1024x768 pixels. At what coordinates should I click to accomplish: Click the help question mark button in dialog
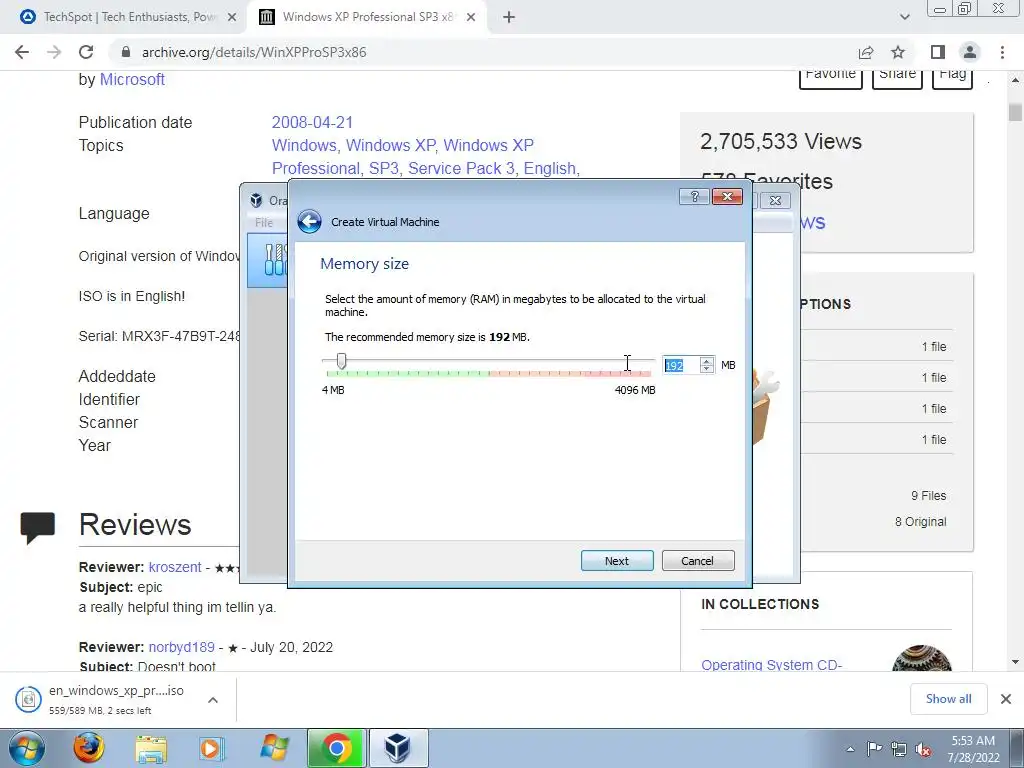click(x=694, y=197)
